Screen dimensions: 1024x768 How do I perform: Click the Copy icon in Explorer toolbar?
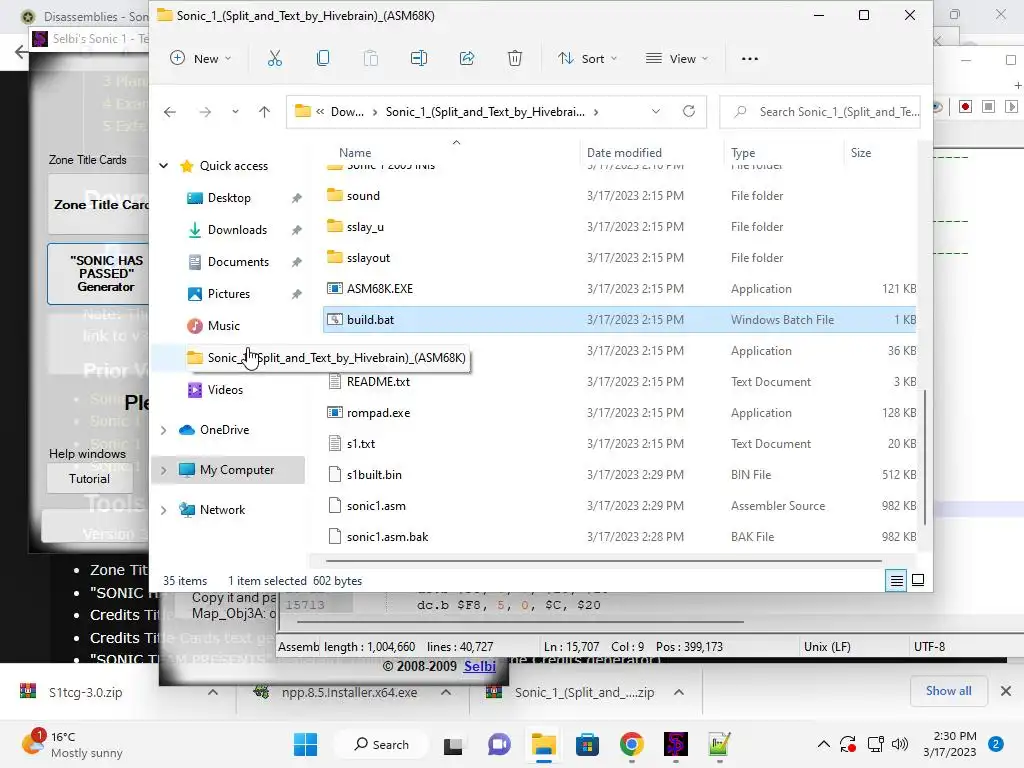pyautogui.click(x=323, y=59)
